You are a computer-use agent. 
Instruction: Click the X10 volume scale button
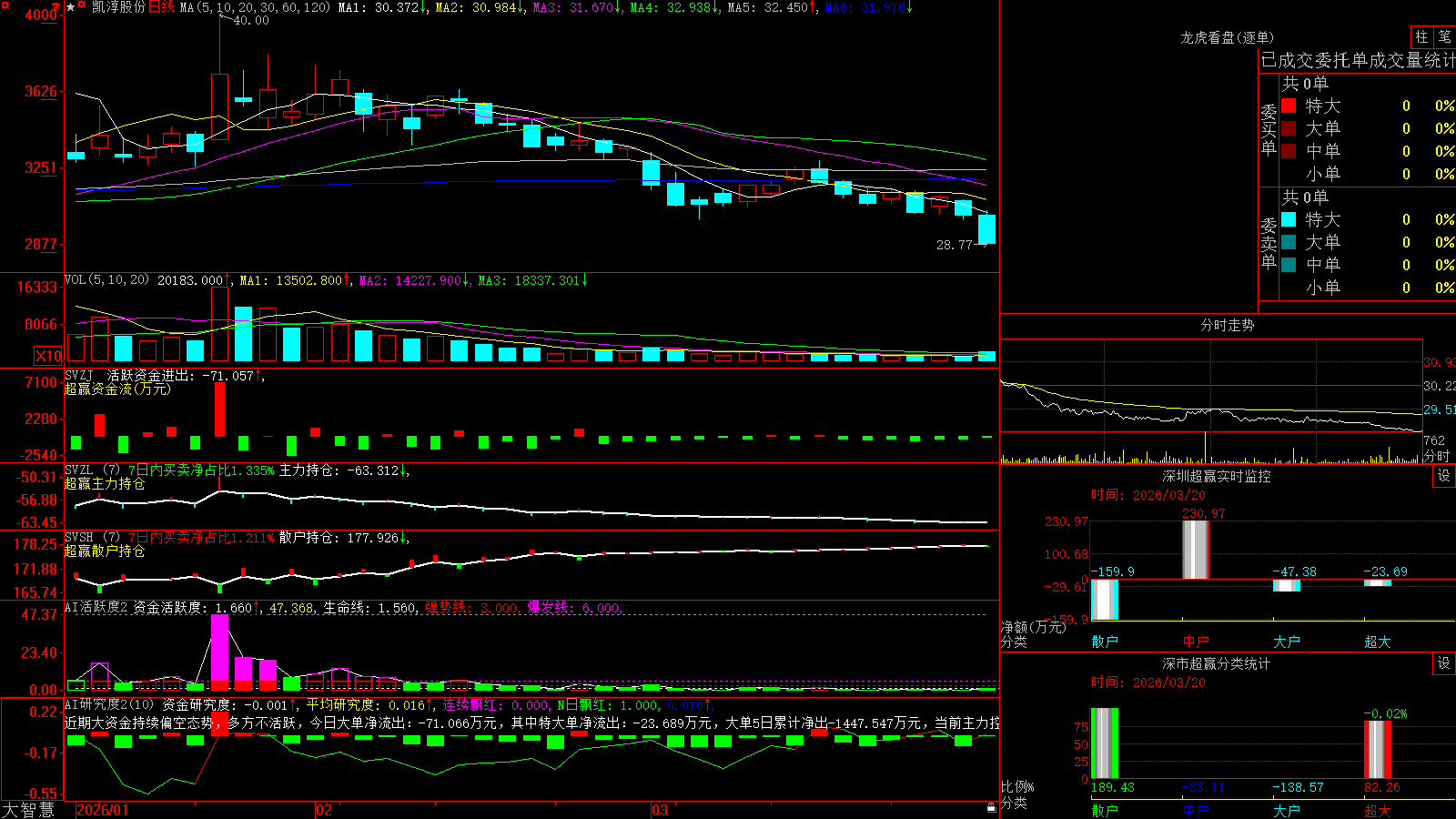point(48,356)
